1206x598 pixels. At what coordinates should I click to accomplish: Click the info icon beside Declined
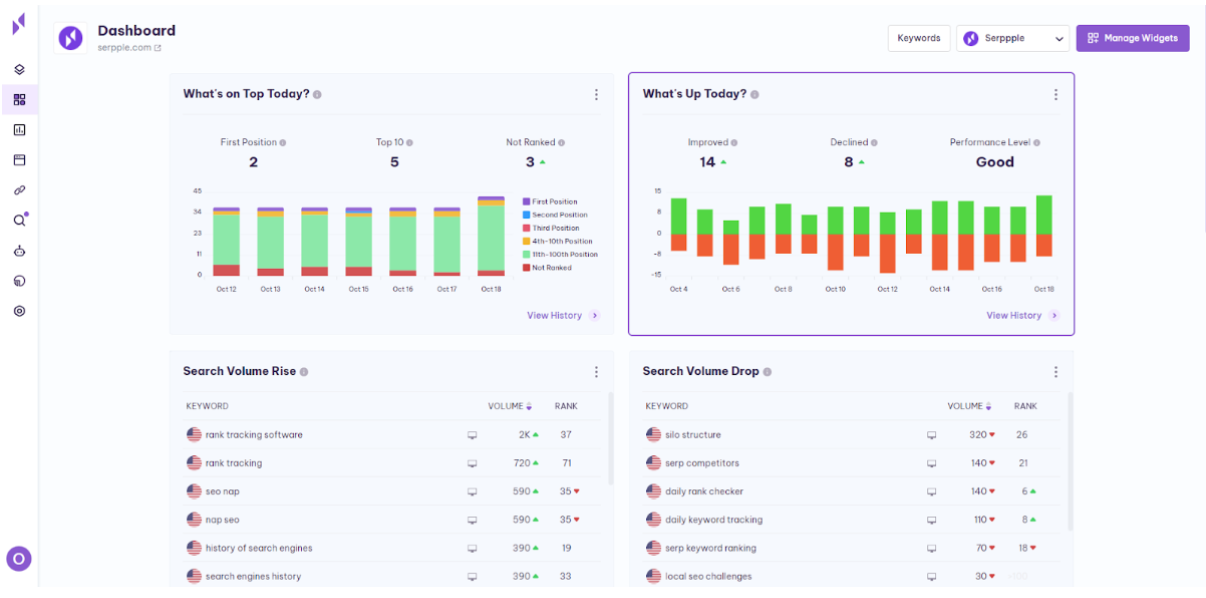[x=874, y=143]
